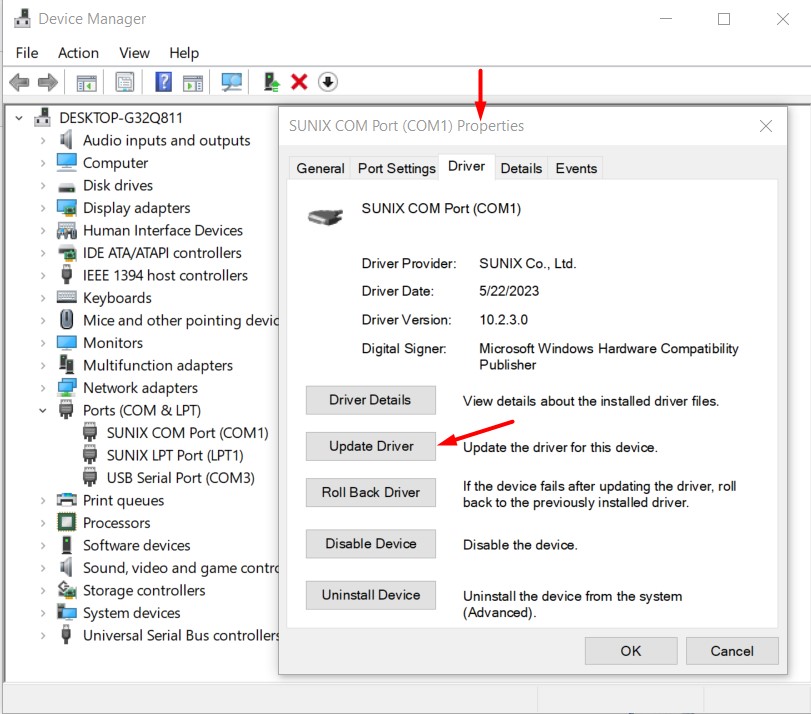This screenshot has width=811, height=714.
Task: Expand the IDE ATA/ATAPI controllers chevron
Action: pos(43,253)
